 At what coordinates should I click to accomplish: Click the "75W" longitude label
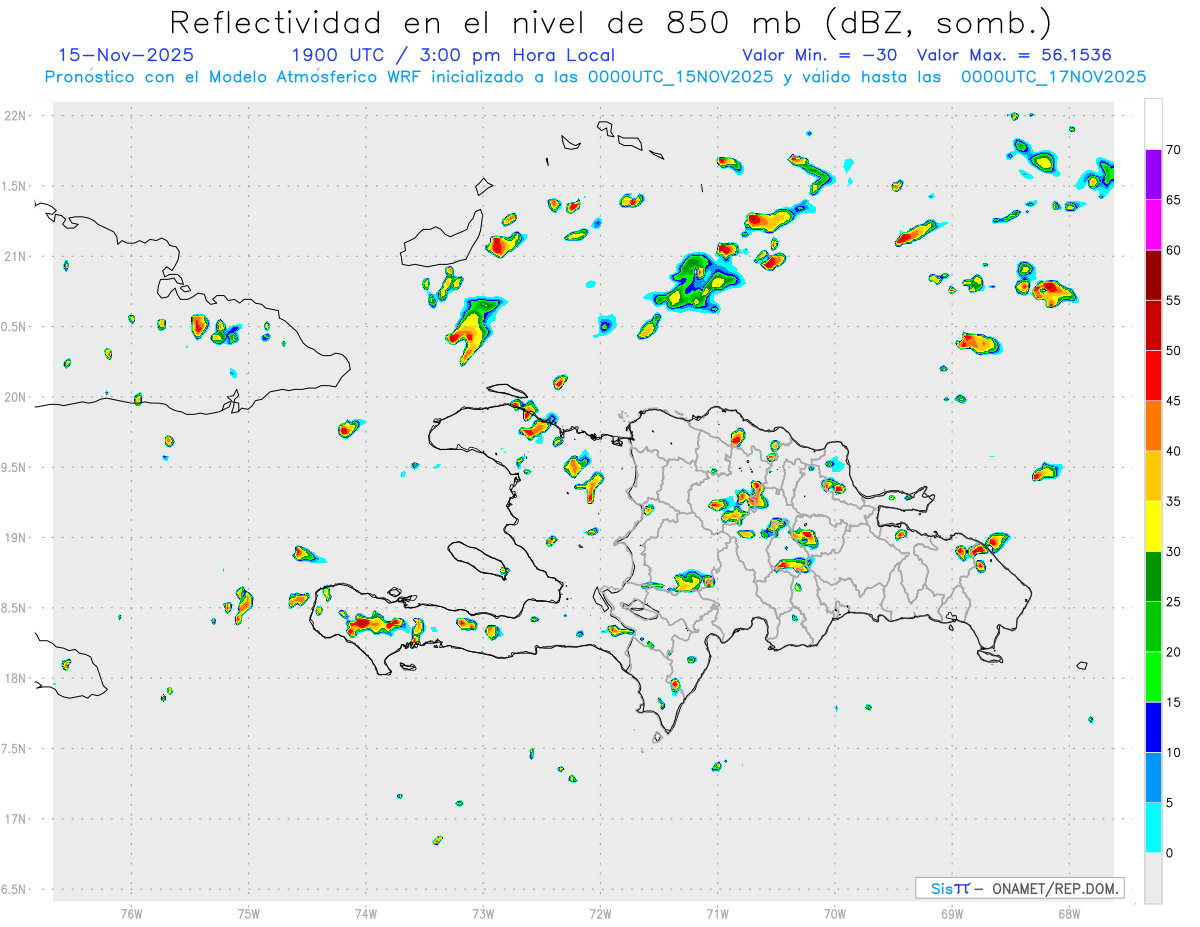(x=248, y=914)
